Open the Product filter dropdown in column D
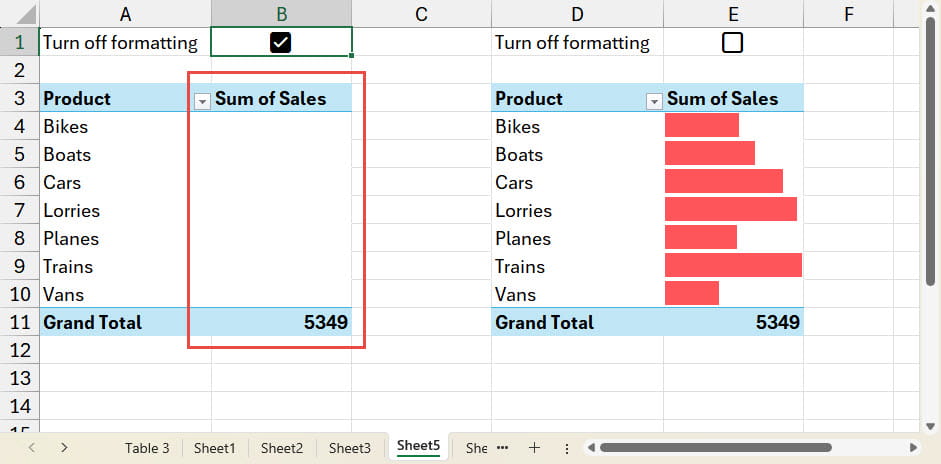The width and height of the screenshot is (941, 464). pyautogui.click(x=654, y=100)
